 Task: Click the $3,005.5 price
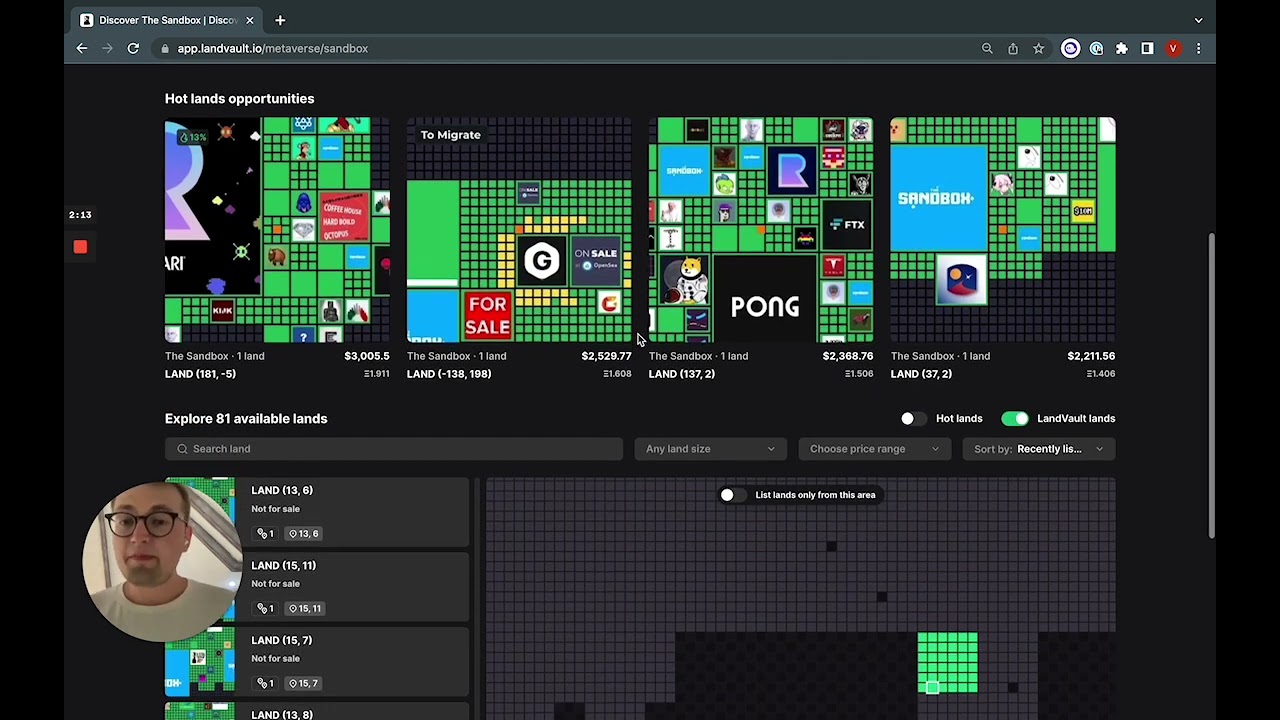tap(366, 356)
